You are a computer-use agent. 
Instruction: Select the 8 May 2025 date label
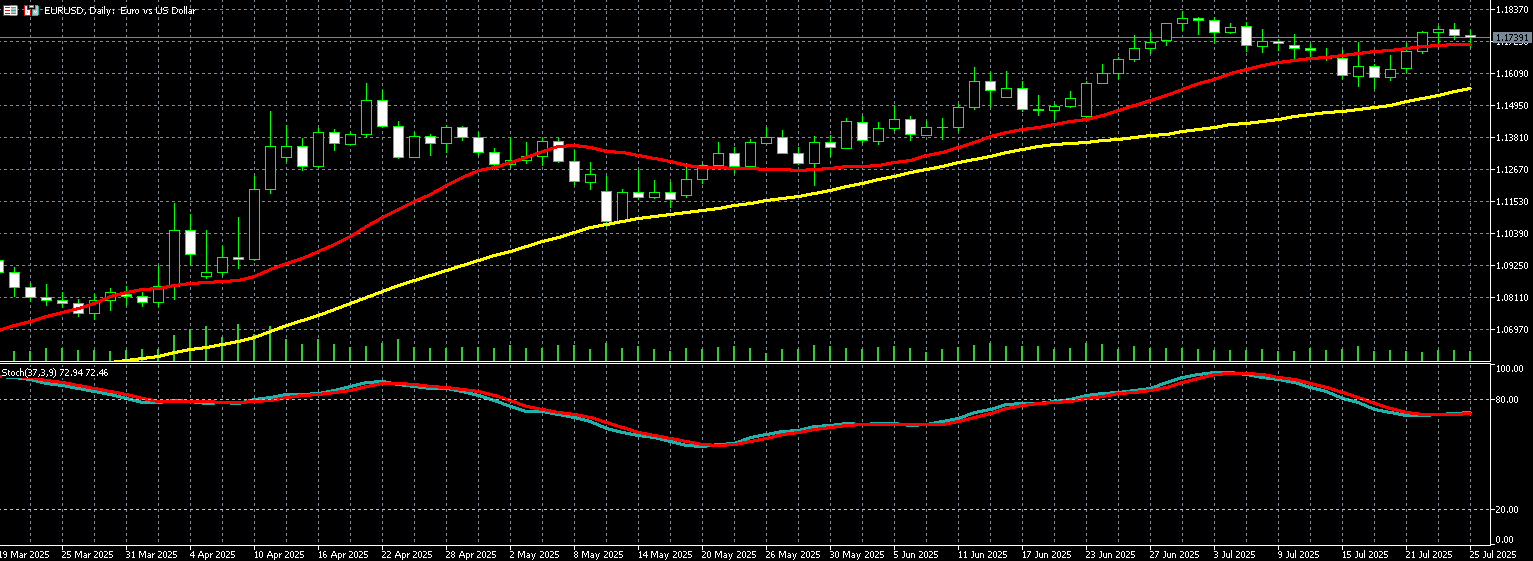pyautogui.click(x=598, y=554)
